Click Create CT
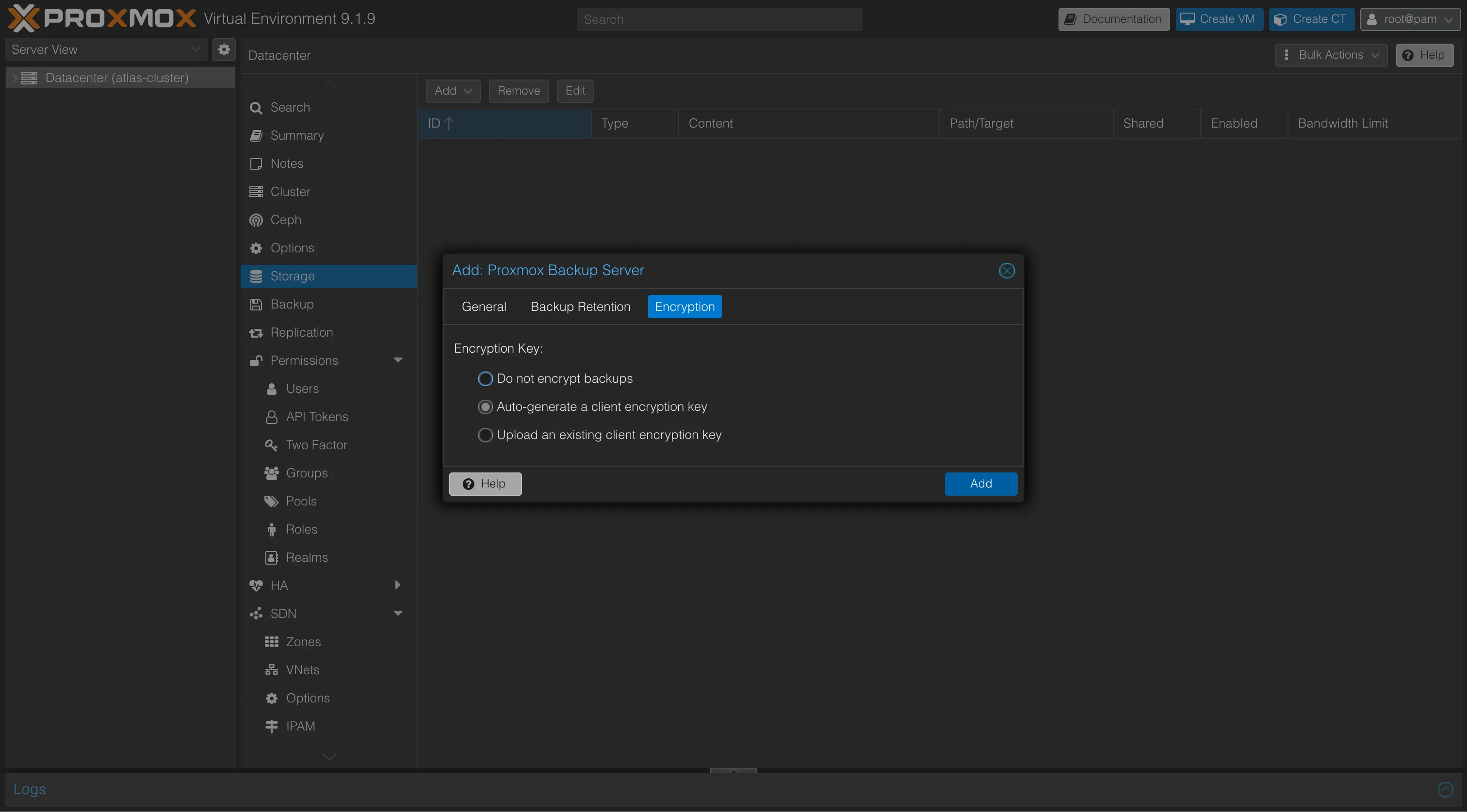 click(x=1311, y=19)
